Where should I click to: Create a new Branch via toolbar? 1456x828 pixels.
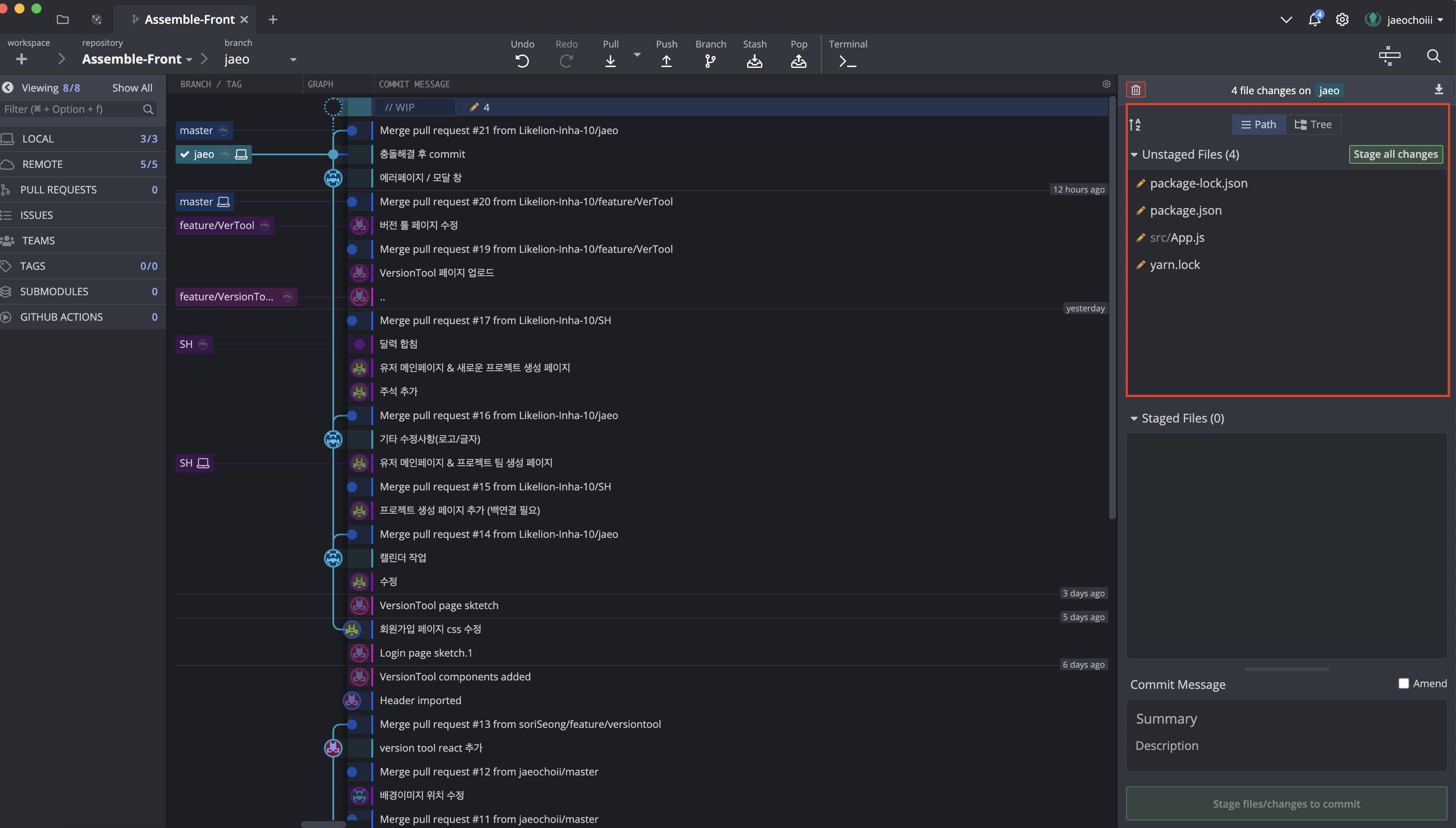pos(710,60)
